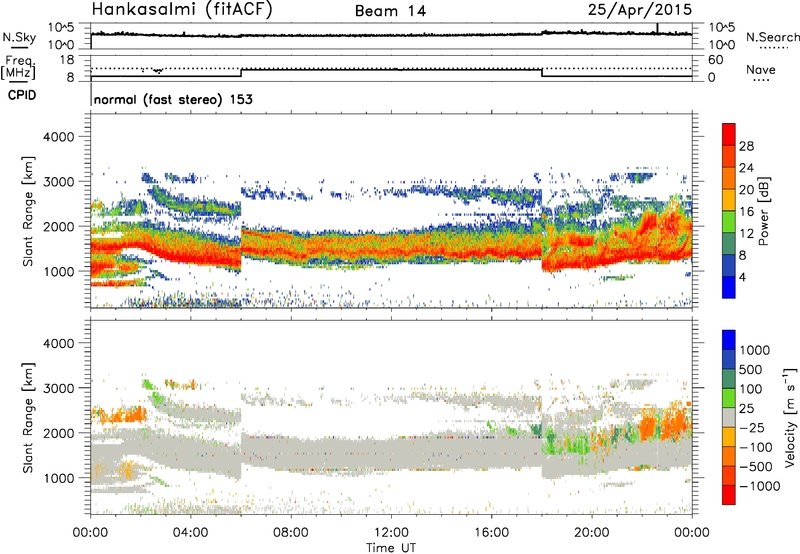Click the red bottom of velocity colorbar

[x=729, y=495]
